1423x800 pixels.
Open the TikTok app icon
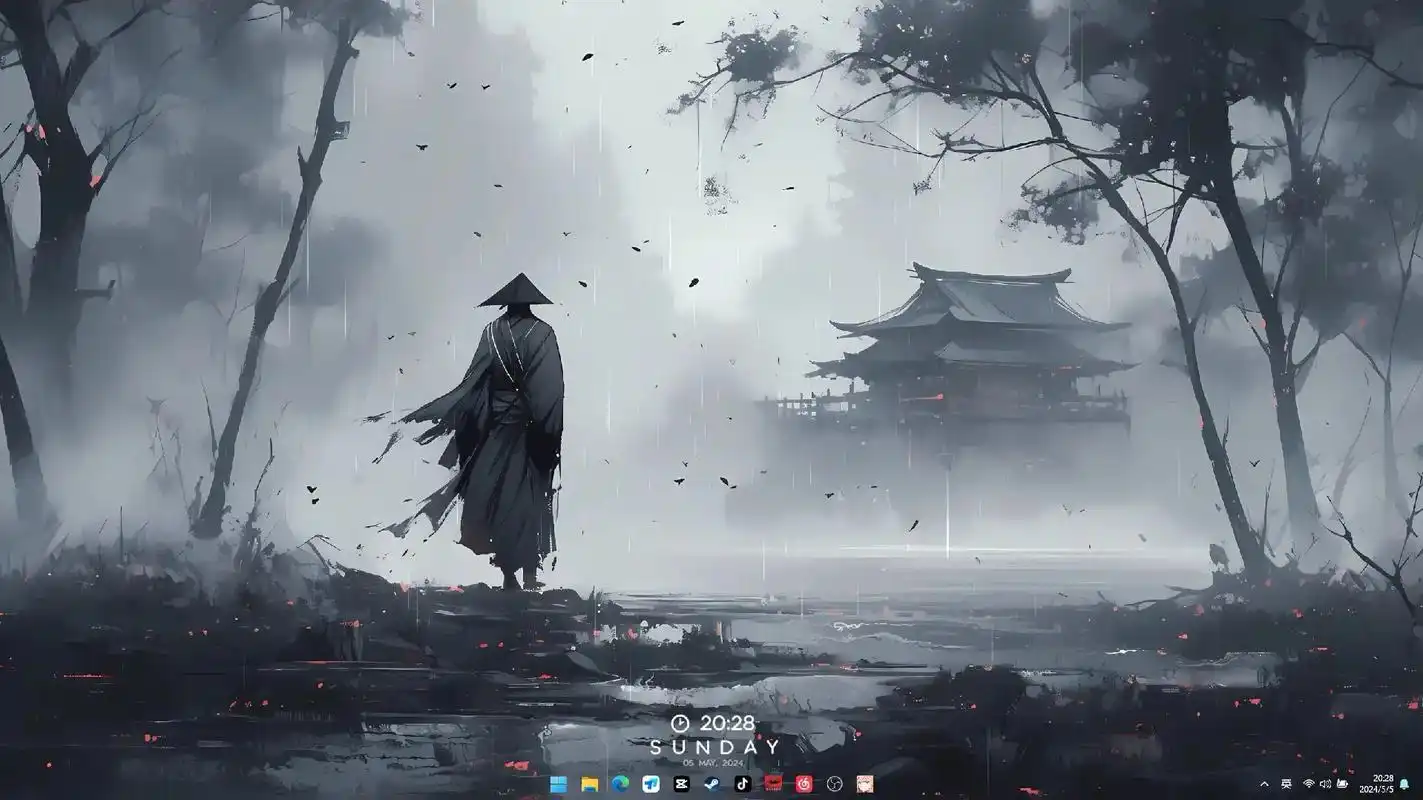(x=741, y=786)
